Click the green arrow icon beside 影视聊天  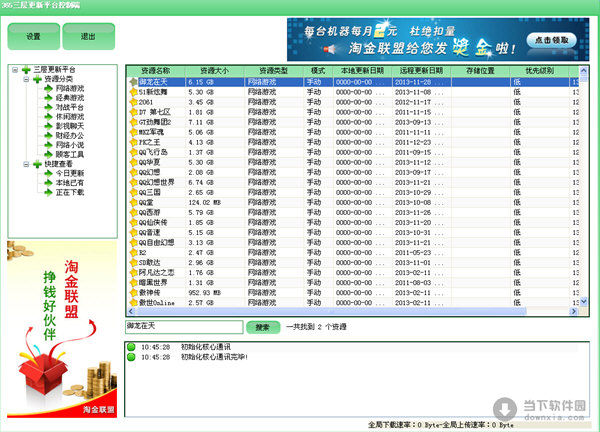(x=48, y=126)
